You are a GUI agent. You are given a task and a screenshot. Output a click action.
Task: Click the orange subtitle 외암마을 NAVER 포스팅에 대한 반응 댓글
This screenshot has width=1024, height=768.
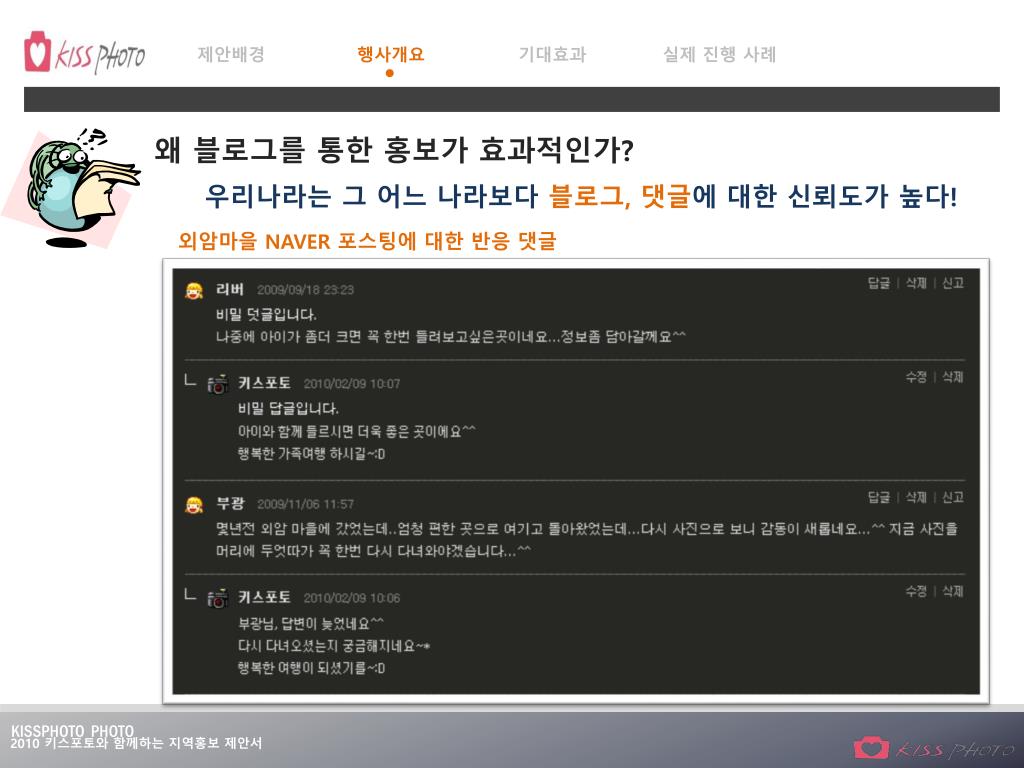point(367,241)
